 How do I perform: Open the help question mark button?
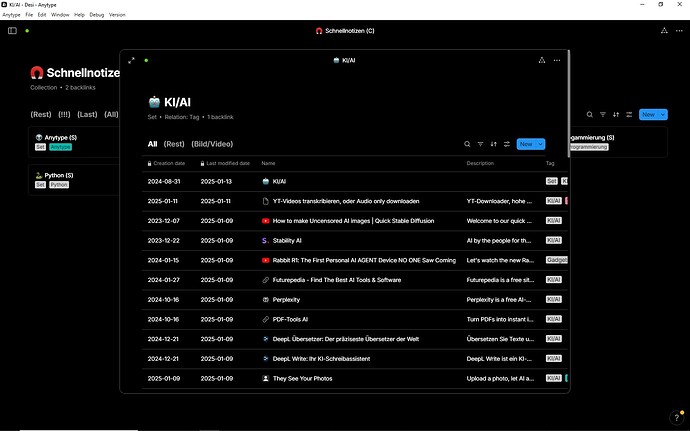click(677, 417)
